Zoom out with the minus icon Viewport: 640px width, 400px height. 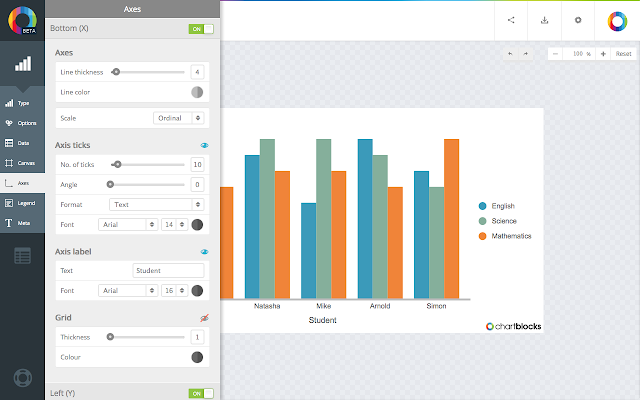pos(555,54)
